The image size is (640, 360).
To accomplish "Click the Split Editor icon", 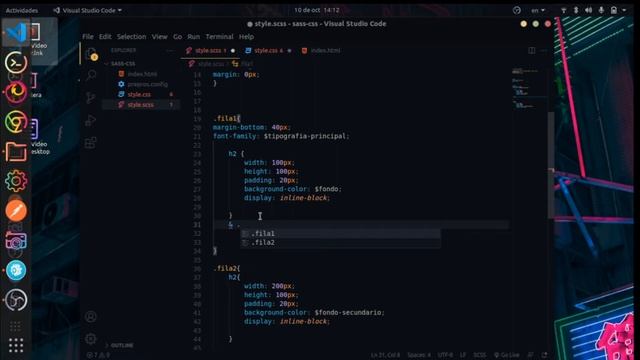I will [x=531, y=51].
